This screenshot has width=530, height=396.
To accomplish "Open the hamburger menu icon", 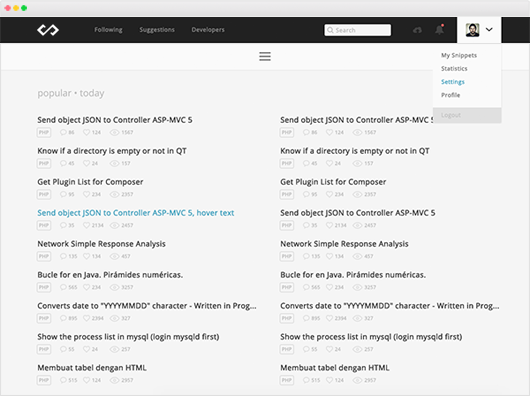I will point(265,56).
